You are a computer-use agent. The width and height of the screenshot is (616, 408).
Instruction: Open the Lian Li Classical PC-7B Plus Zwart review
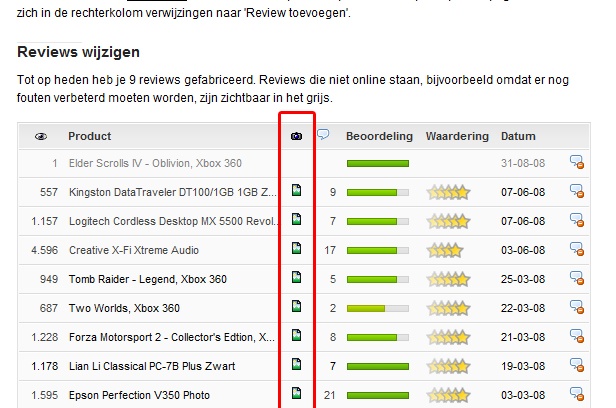click(152, 366)
